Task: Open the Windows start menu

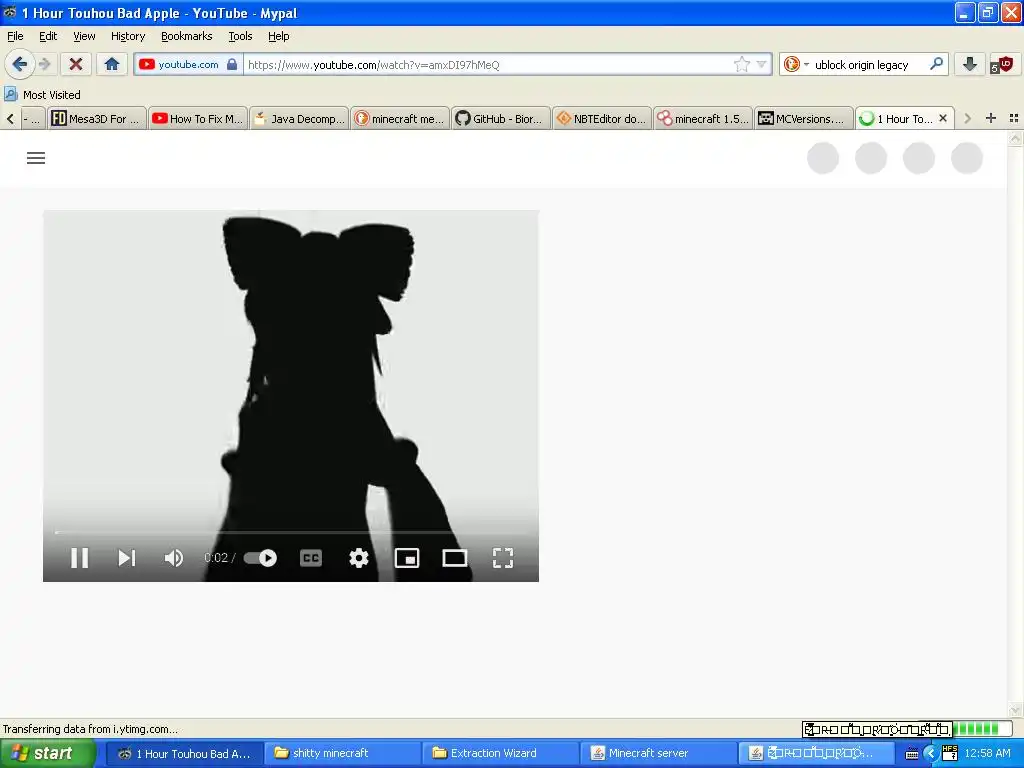Action: pos(47,753)
